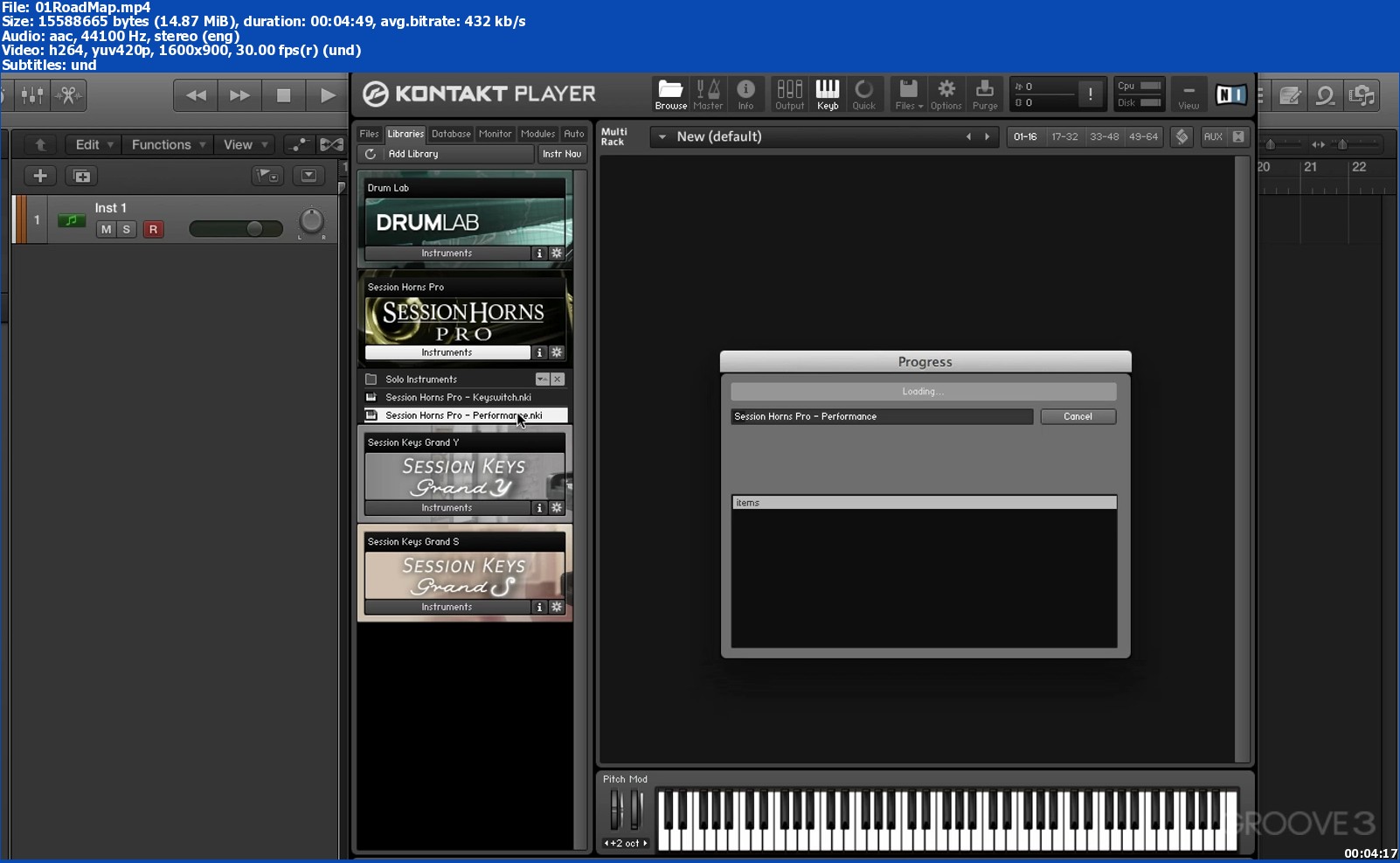Open the Functions dropdown menu
Screen dimensions: 1400x863
coord(168,144)
